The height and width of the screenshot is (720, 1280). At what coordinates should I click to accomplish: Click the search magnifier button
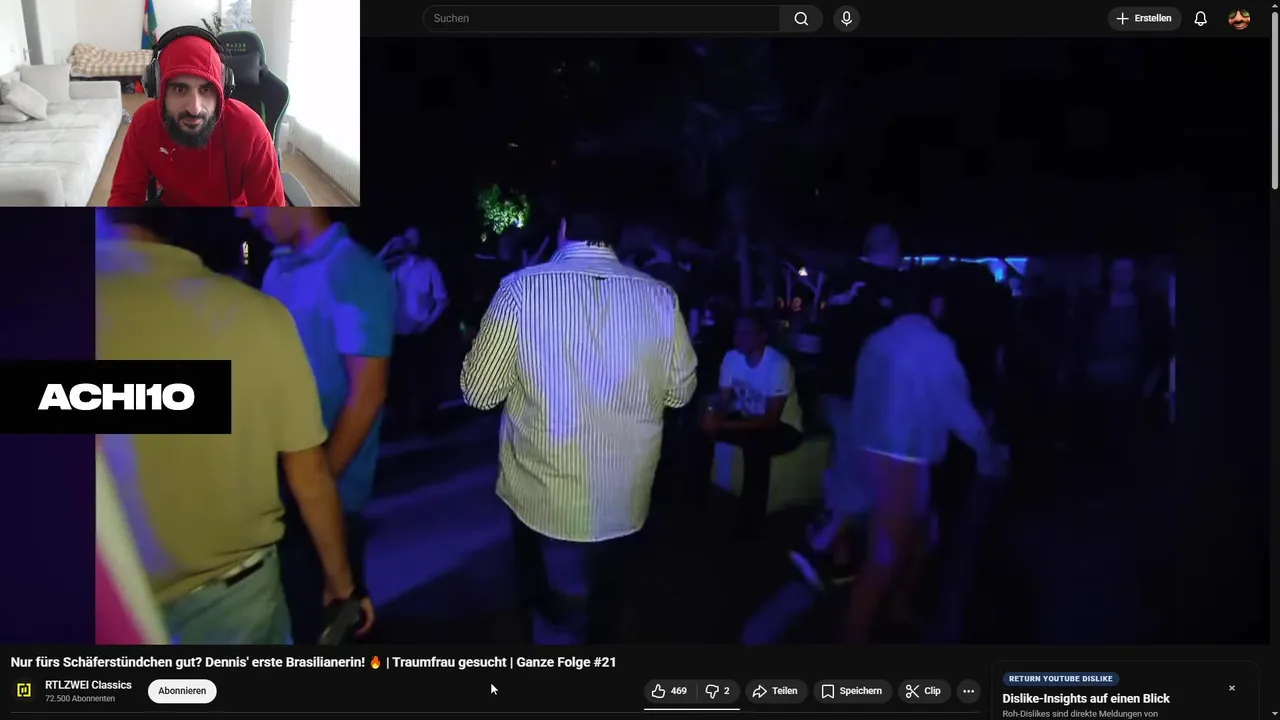click(x=801, y=19)
